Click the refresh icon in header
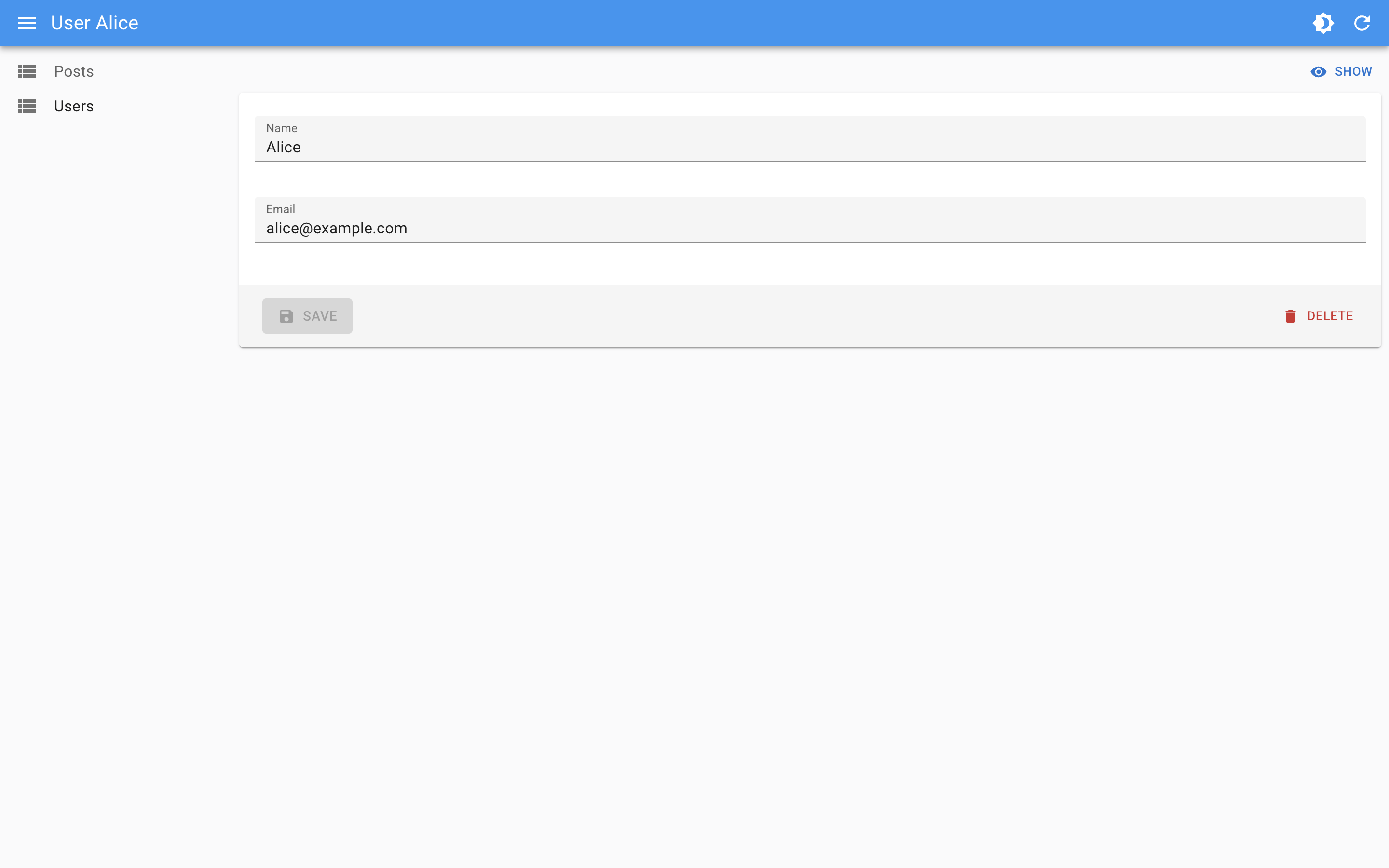 (1362, 23)
